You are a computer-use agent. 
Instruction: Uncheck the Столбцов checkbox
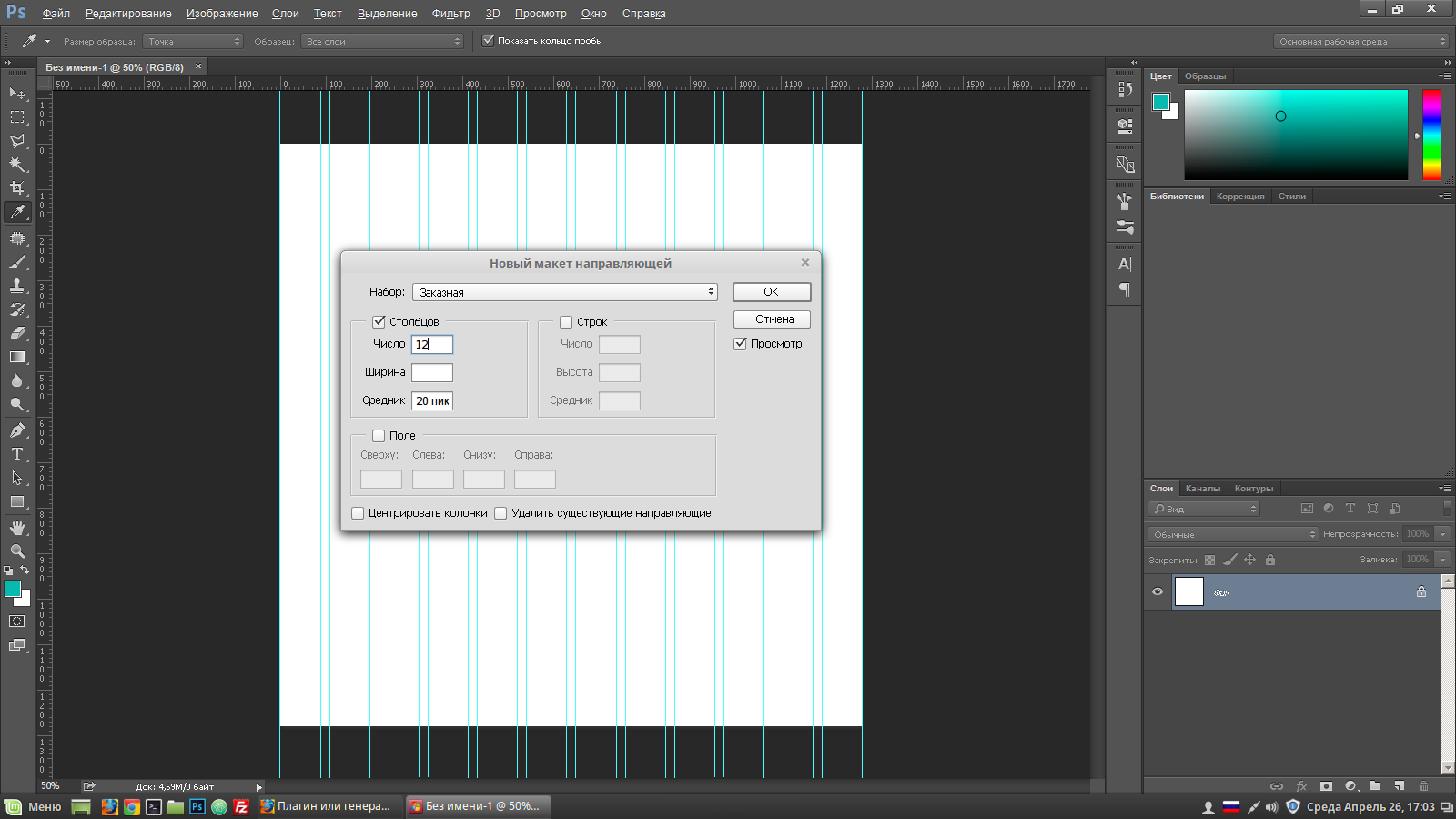click(x=379, y=321)
